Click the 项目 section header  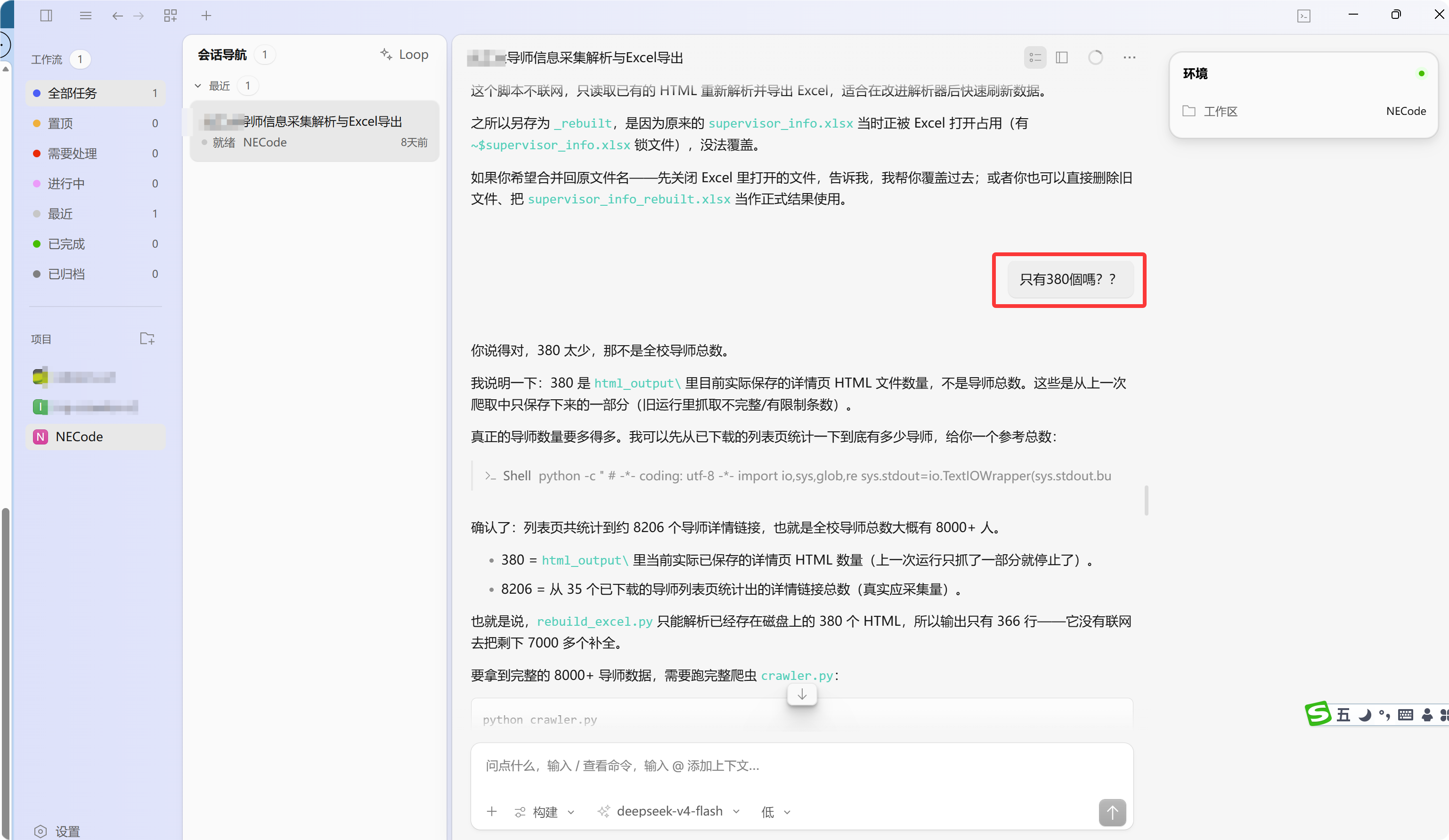41,339
